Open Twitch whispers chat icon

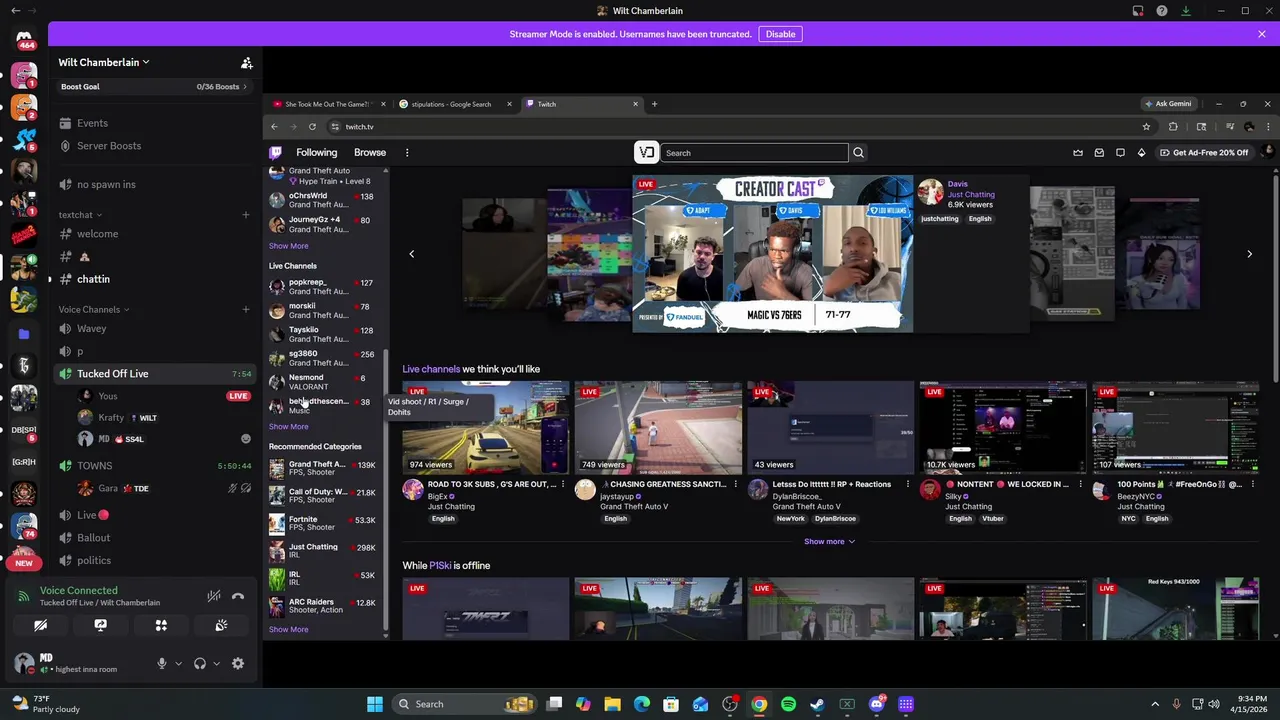coord(1120,153)
